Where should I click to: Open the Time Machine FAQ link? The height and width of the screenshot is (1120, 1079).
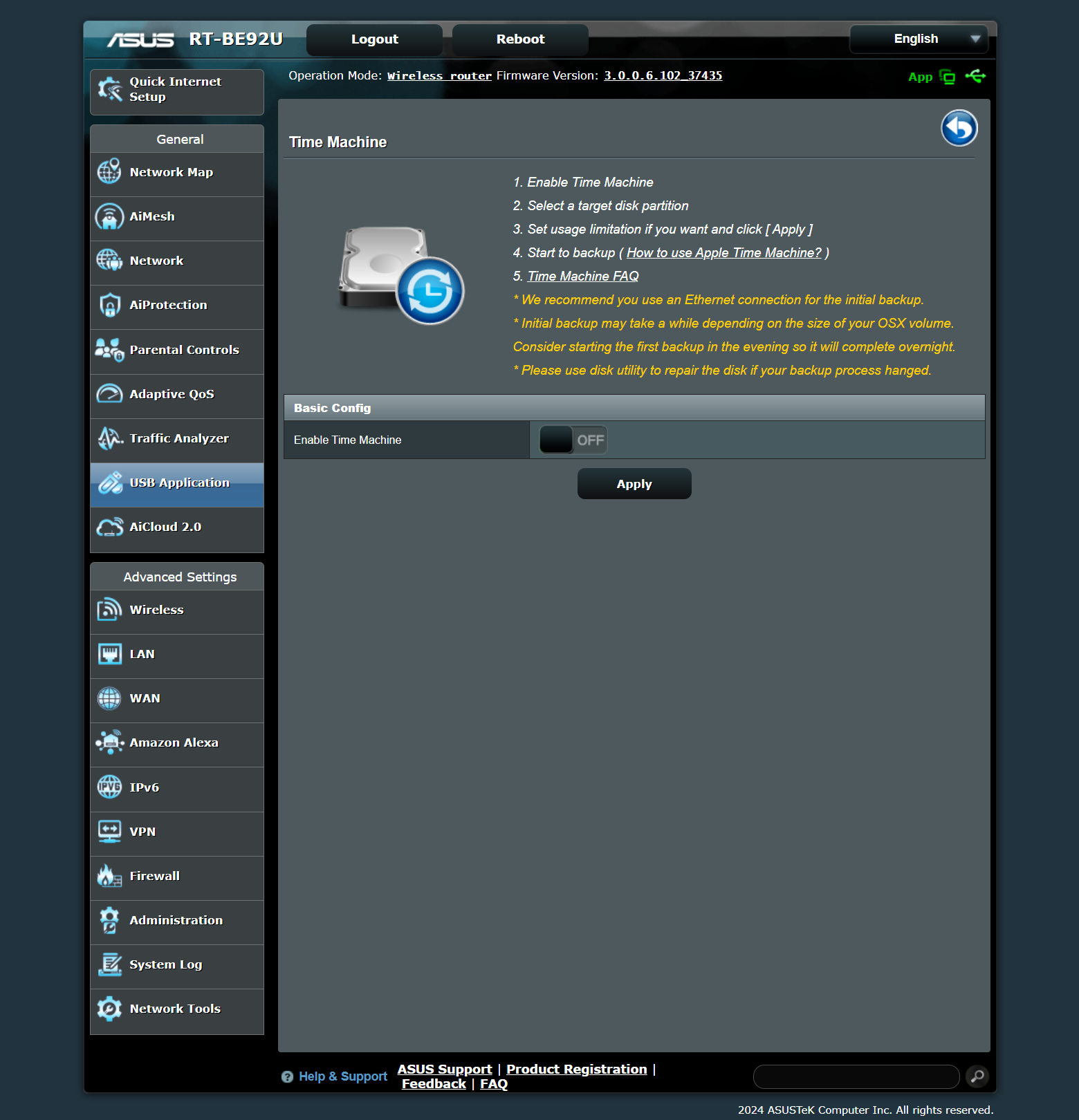(x=583, y=277)
